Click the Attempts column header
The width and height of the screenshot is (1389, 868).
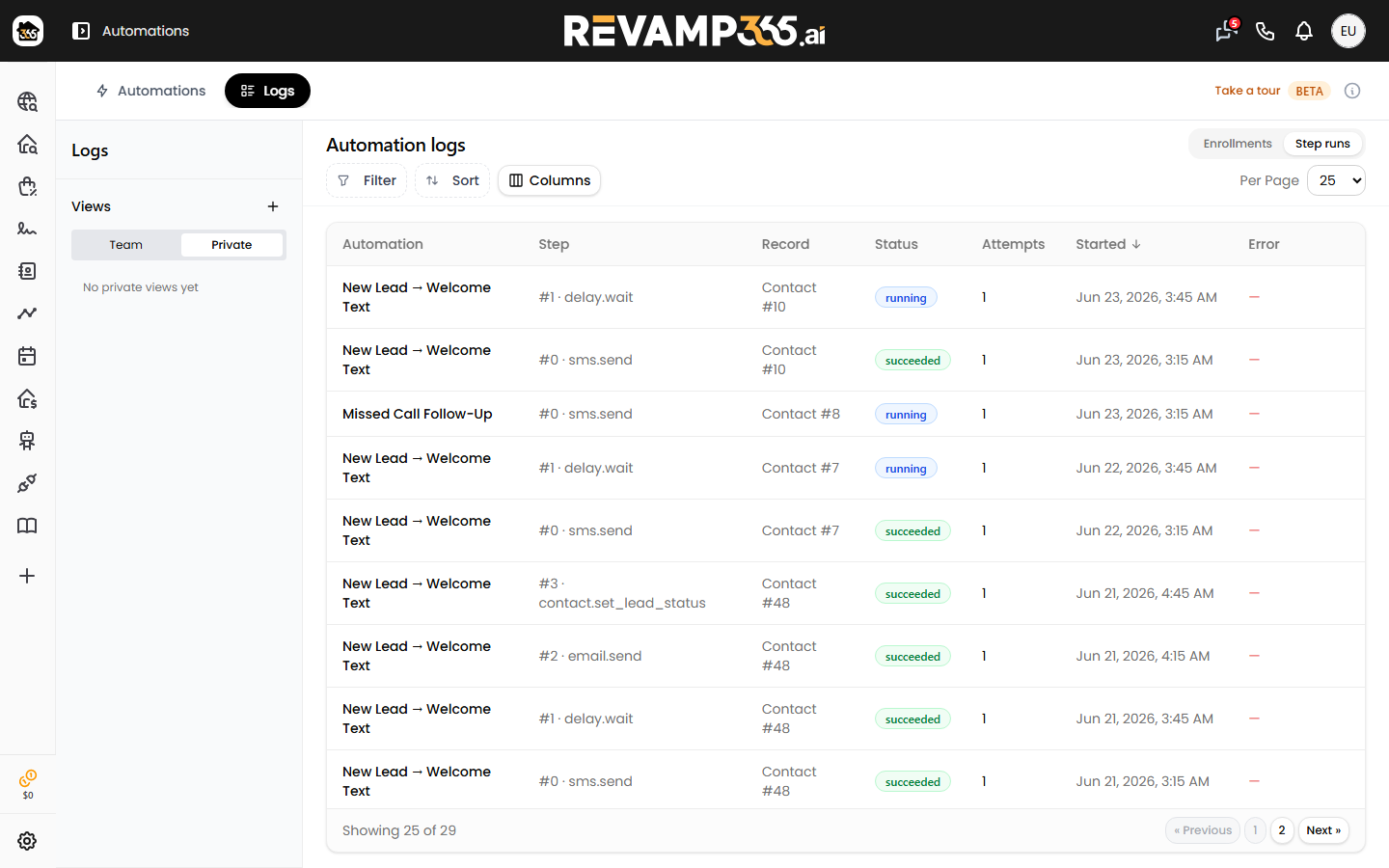coord(1013,244)
